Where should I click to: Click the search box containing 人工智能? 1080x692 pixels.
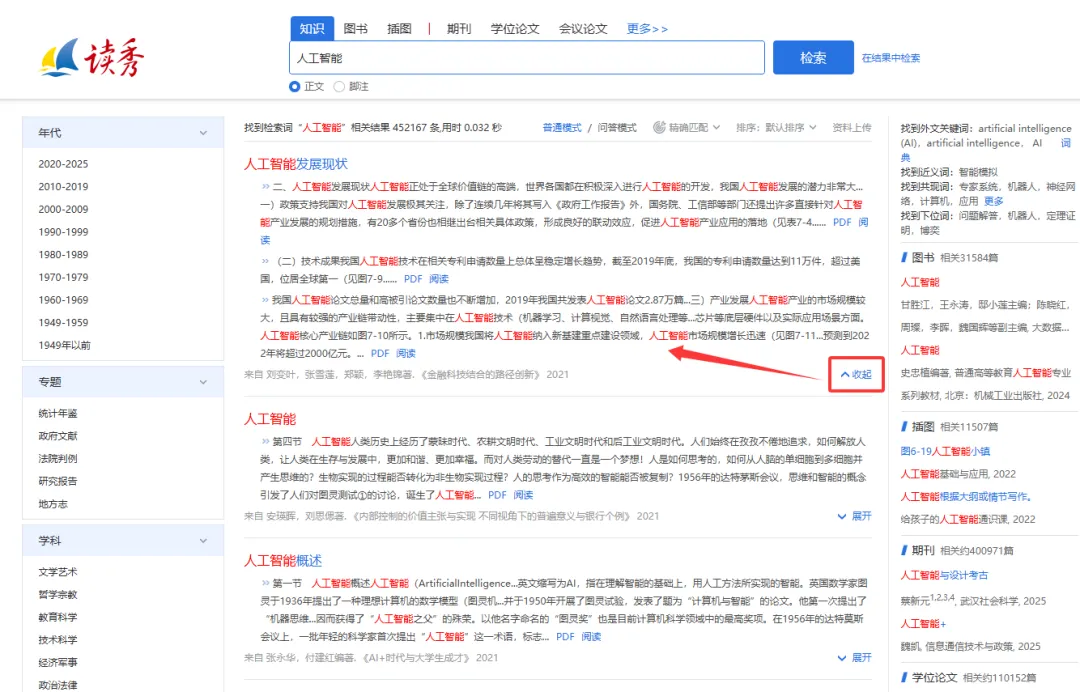pyautogui.click(x=527, y=58)
